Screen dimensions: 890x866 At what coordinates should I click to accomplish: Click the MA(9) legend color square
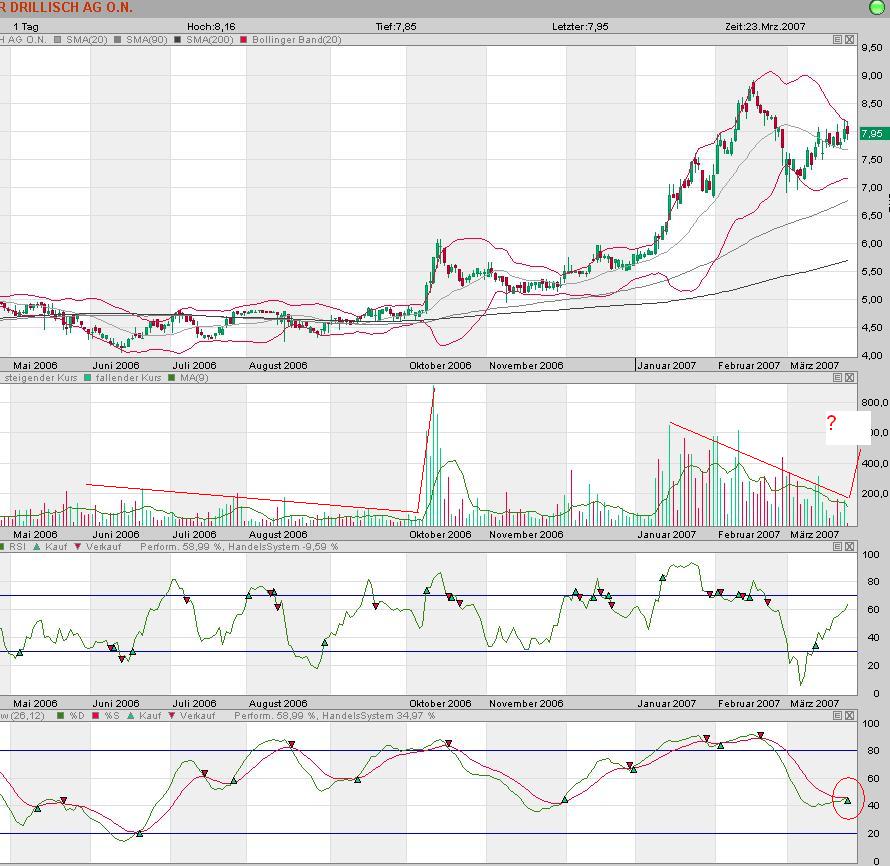pyautogui.click(x=172, y=378)
